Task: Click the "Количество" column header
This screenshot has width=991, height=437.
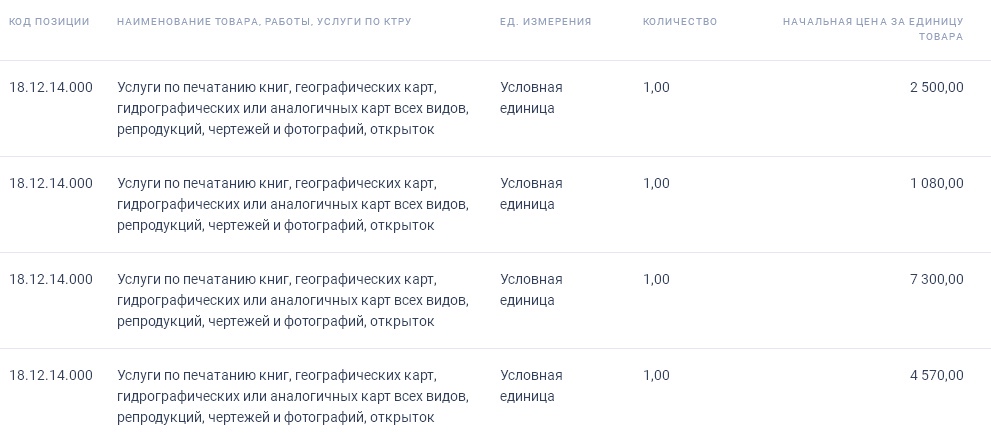Action: 680,22
